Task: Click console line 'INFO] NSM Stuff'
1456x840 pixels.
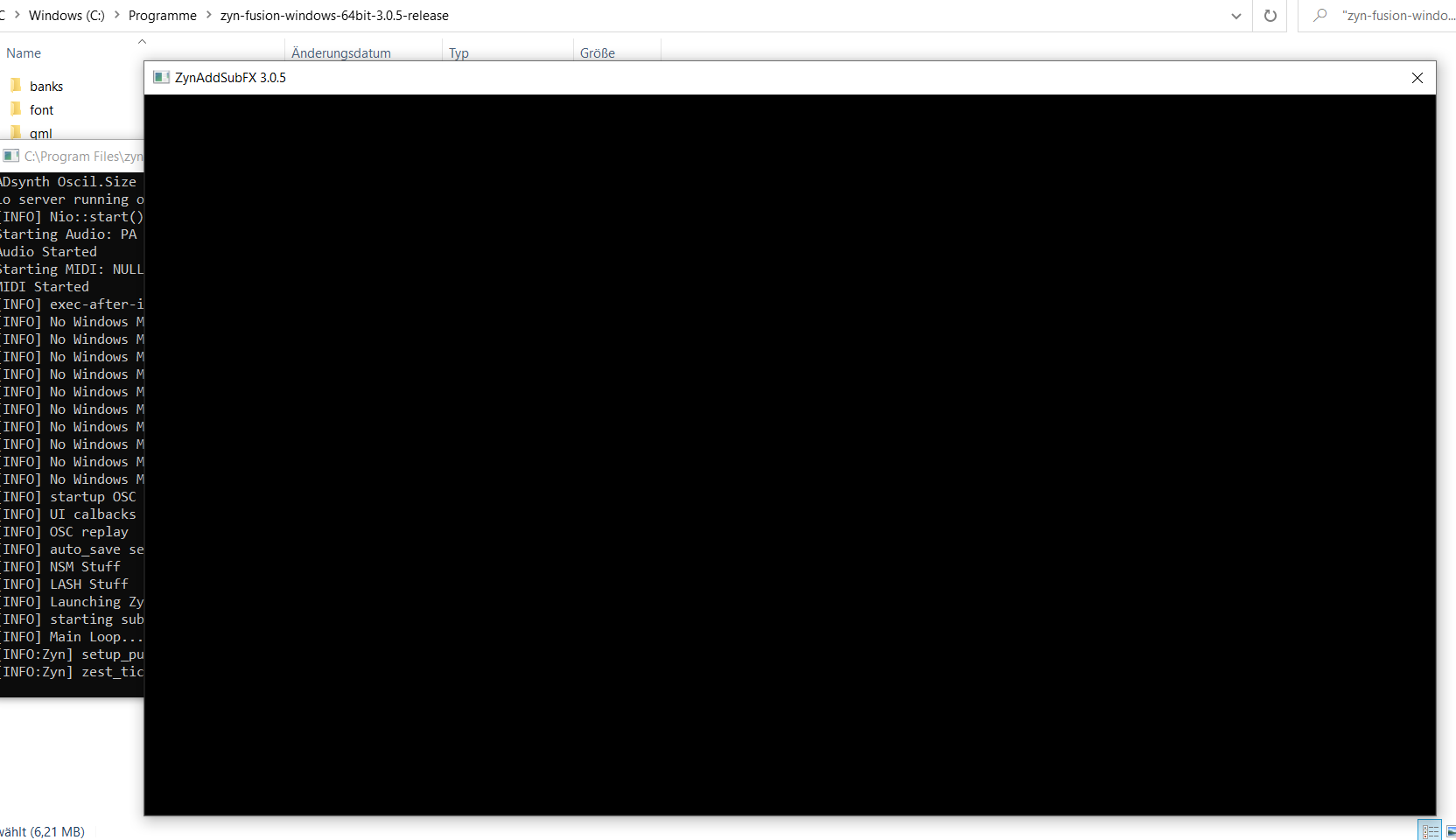Action: click(x=60, y=567)
